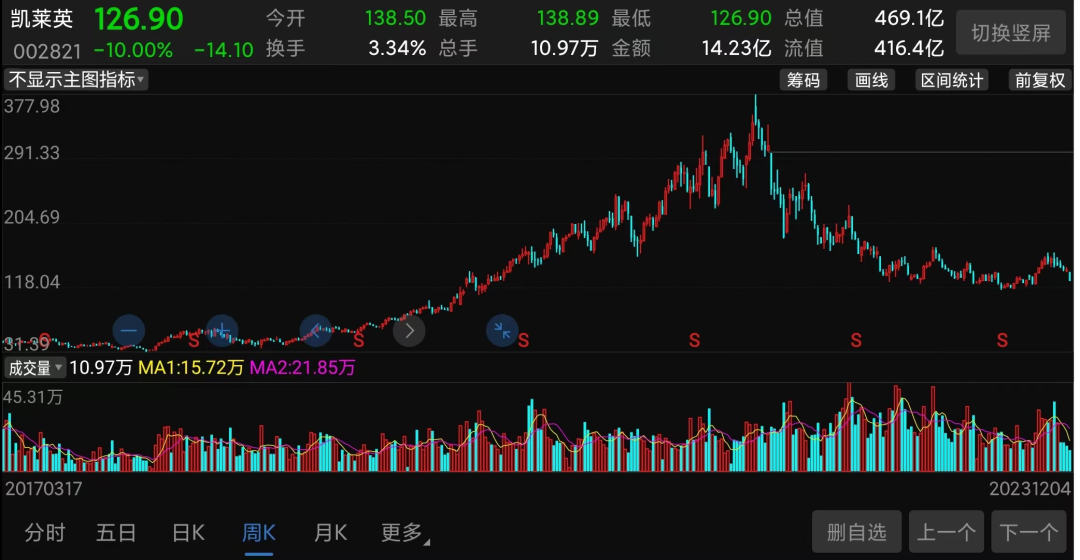The image size is (1080, 560).
Task: Click 最高 value 138.89
Action: (x=568, y=18)
